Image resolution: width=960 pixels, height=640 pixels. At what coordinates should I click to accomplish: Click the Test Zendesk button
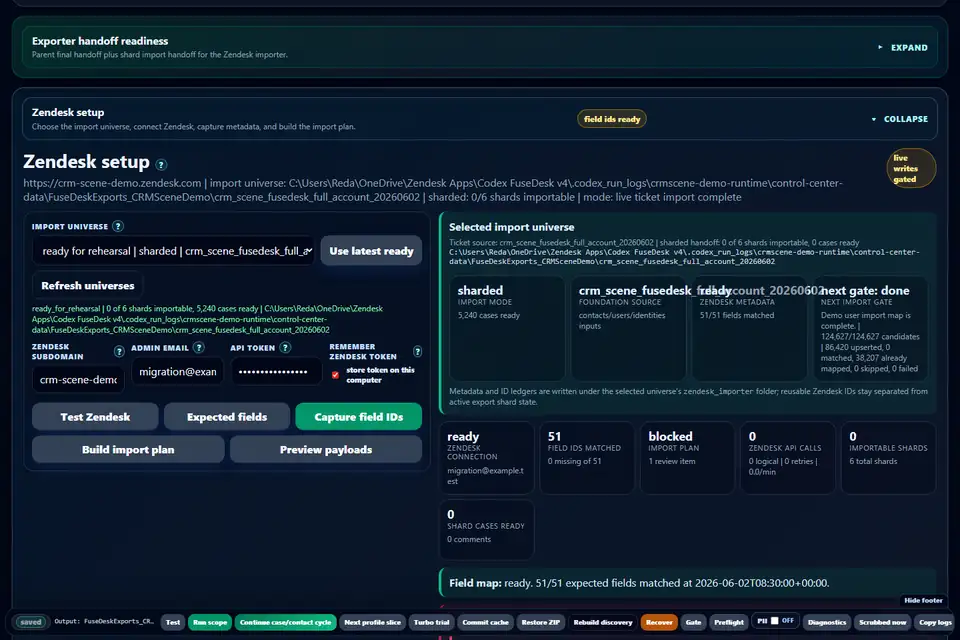click(95, 416)
